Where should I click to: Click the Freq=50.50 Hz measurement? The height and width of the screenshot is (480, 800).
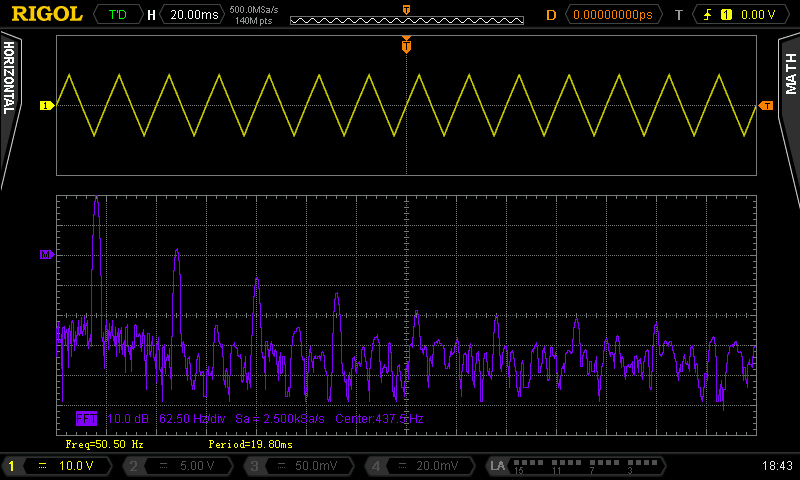(x=105, y=444)
